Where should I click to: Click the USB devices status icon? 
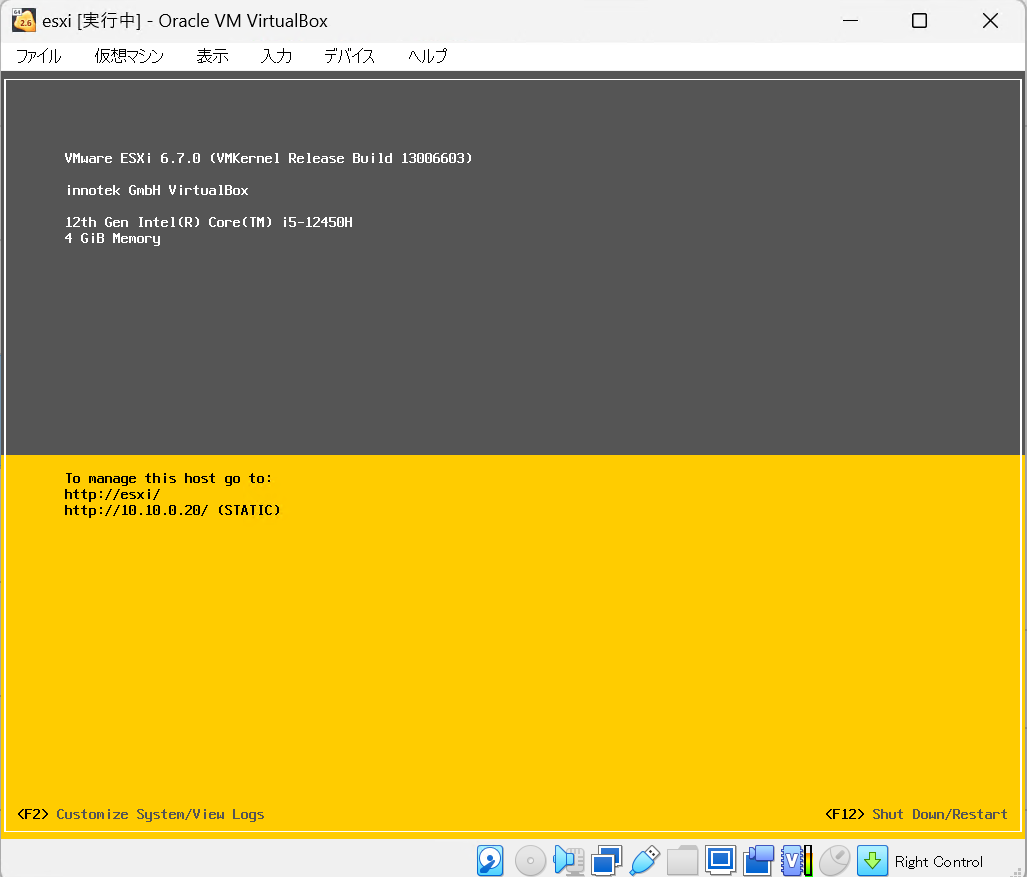pos(644,861)
